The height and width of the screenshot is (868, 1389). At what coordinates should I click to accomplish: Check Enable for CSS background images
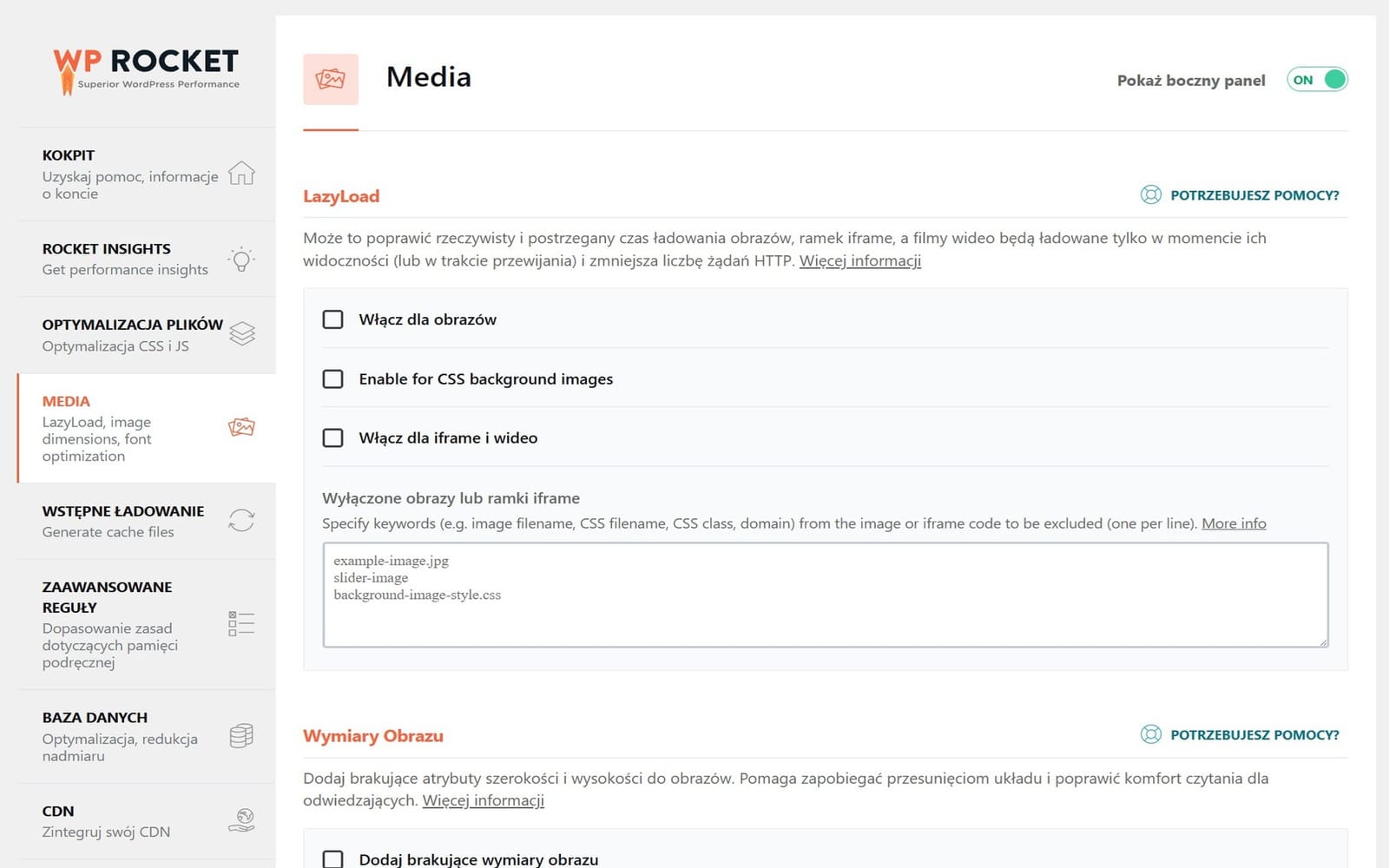click(x=333, y=378)
